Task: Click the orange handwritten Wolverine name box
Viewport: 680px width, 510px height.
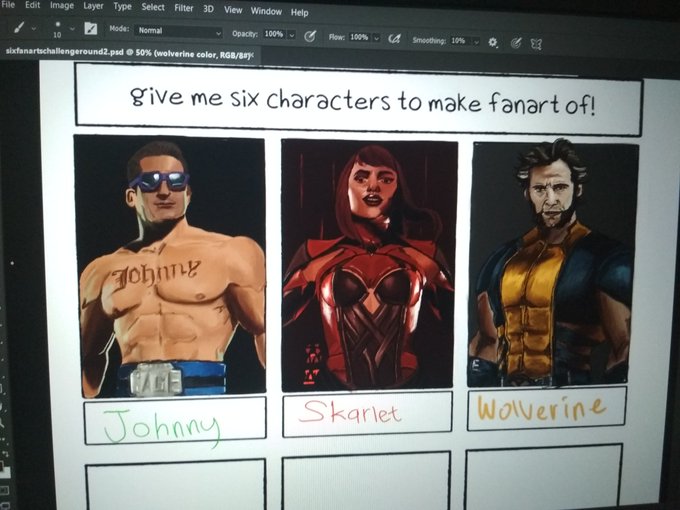Action: (546, 408)
